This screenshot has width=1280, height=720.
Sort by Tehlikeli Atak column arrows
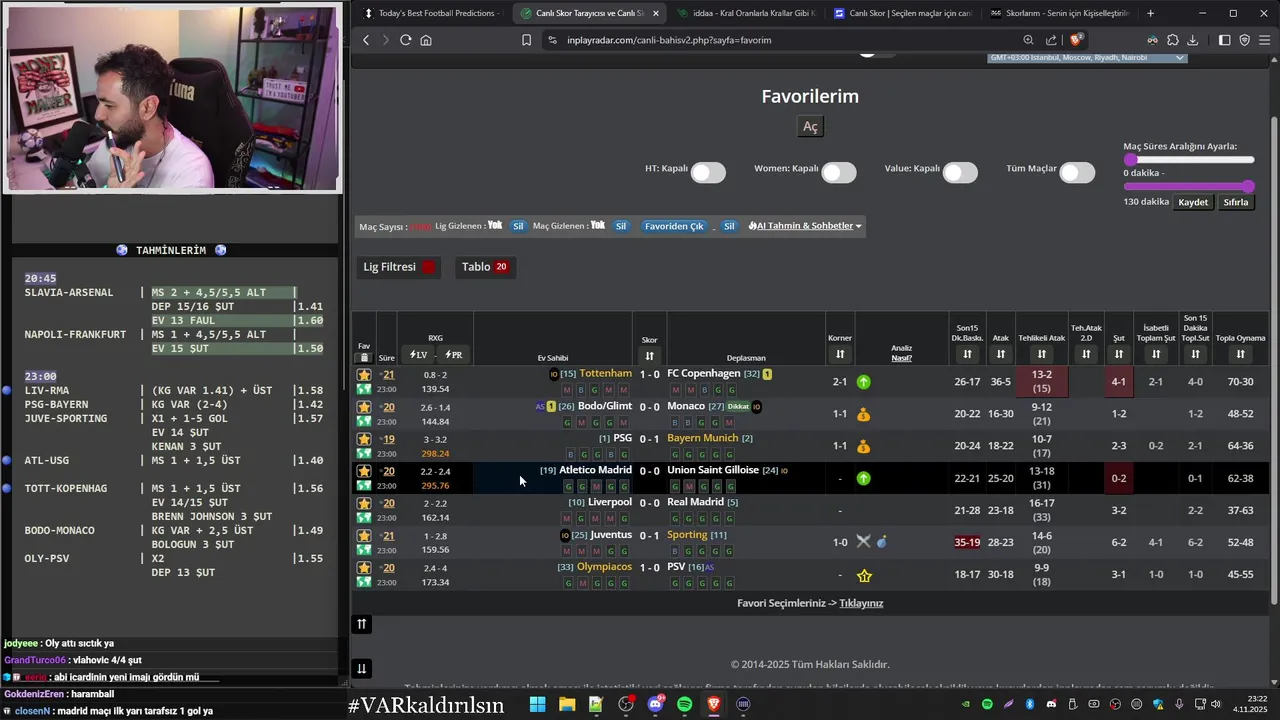[1041, 354]
